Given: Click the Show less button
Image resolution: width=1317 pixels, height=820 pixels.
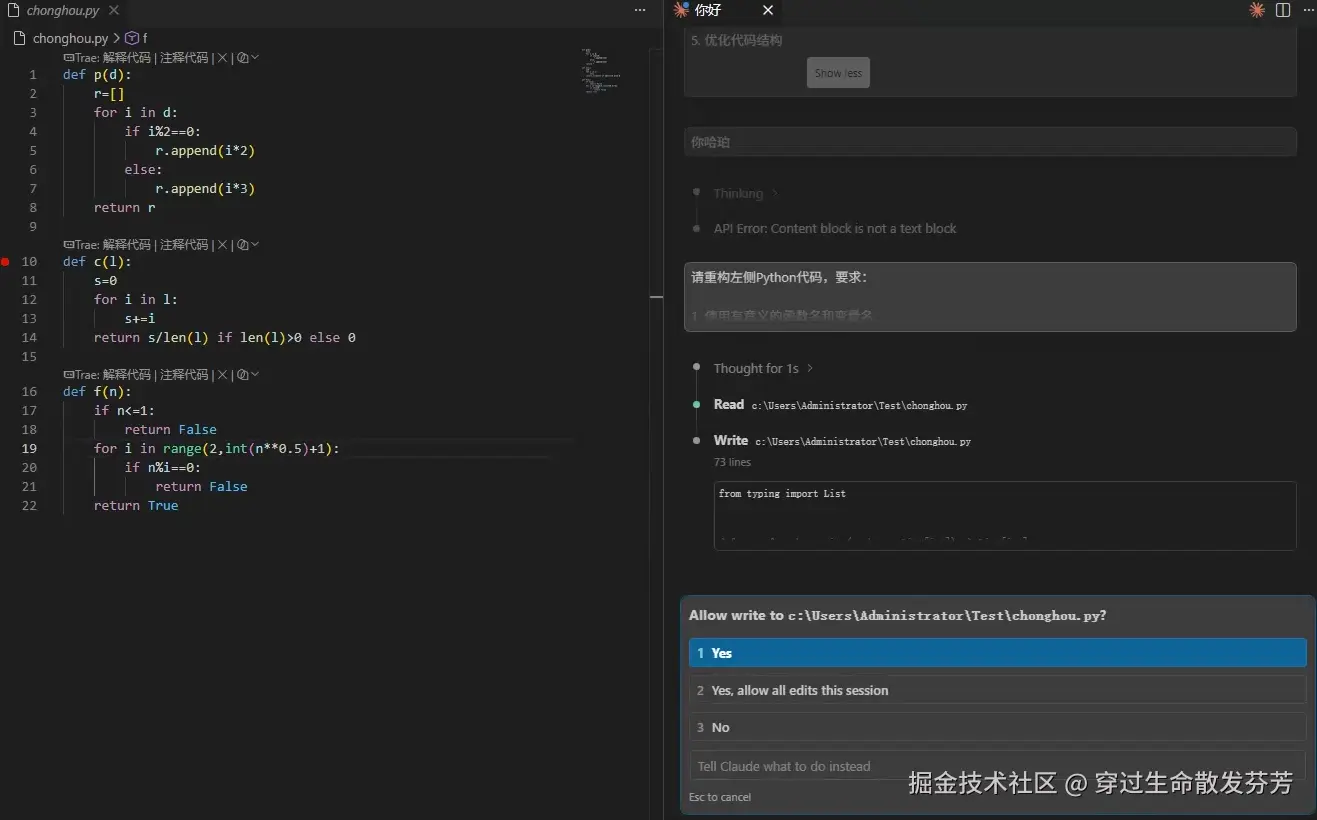Looking at the screenshot, I should coord(838,73).
